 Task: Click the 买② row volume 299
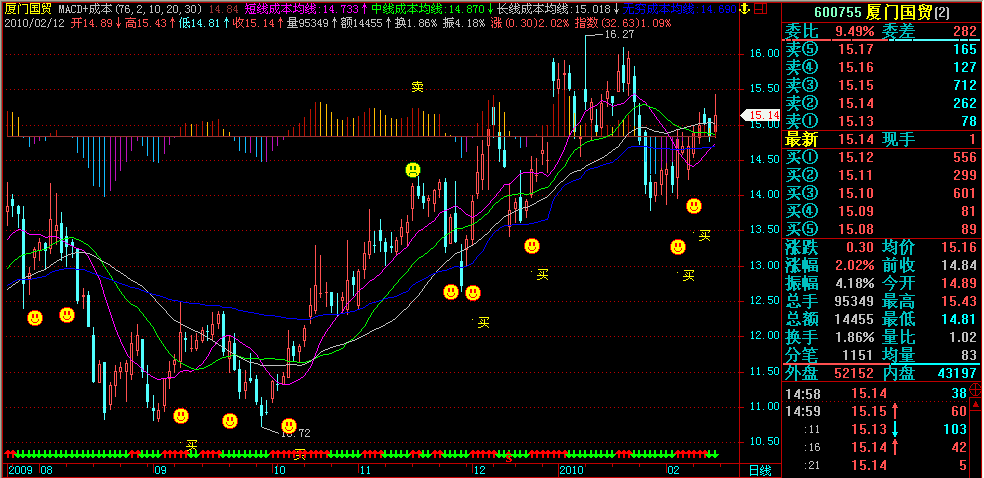click(x=966, y=176)
